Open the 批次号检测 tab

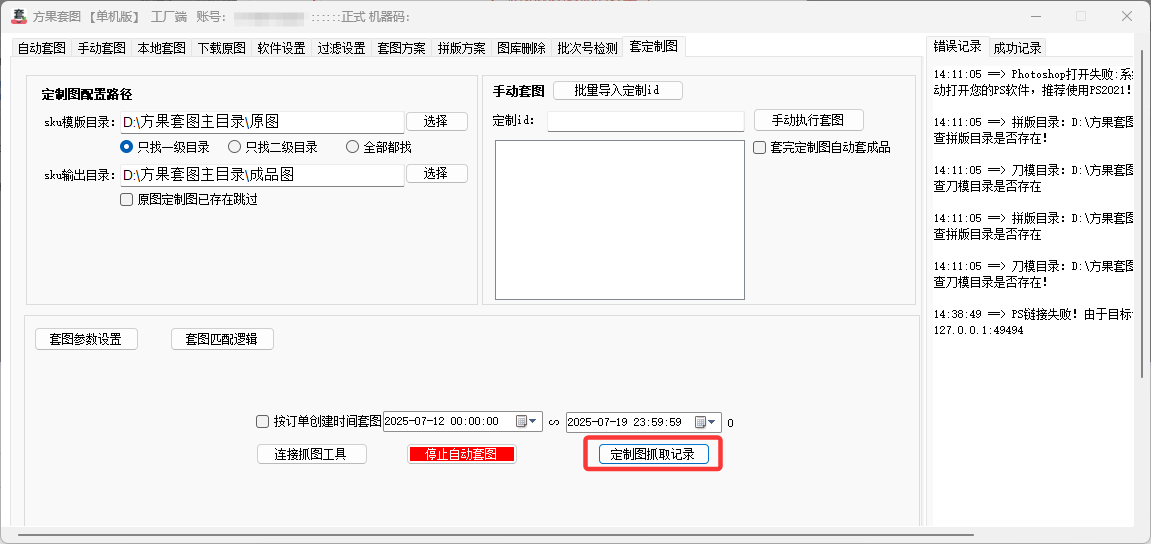(587, 48)
